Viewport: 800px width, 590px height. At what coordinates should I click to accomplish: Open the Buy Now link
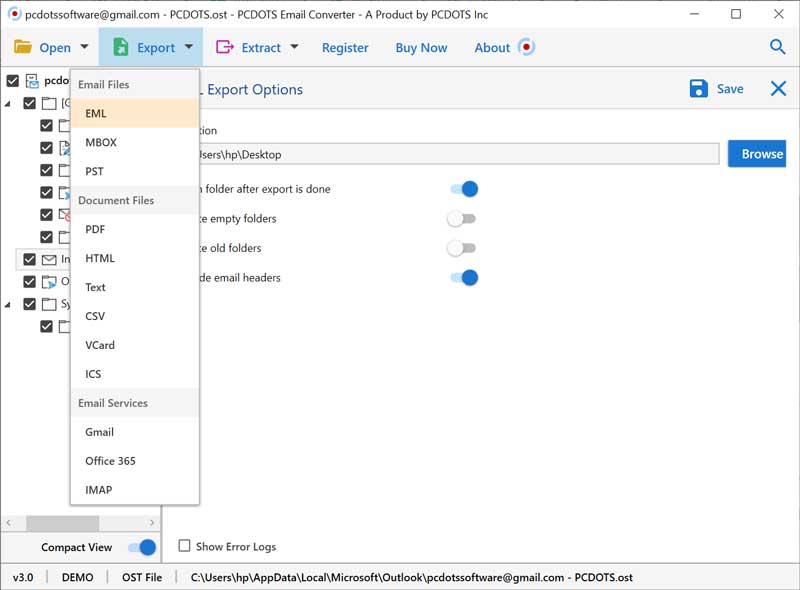(421, 47)
